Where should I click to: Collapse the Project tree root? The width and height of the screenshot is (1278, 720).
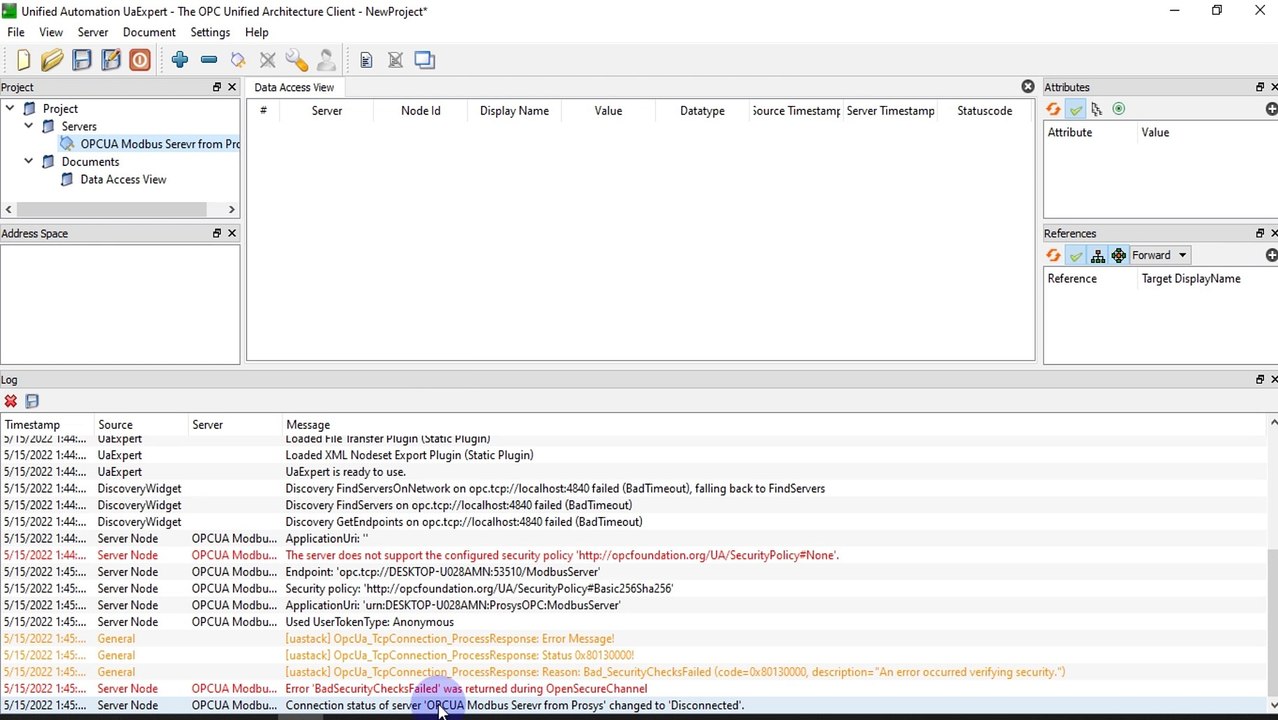click(9, 108)
